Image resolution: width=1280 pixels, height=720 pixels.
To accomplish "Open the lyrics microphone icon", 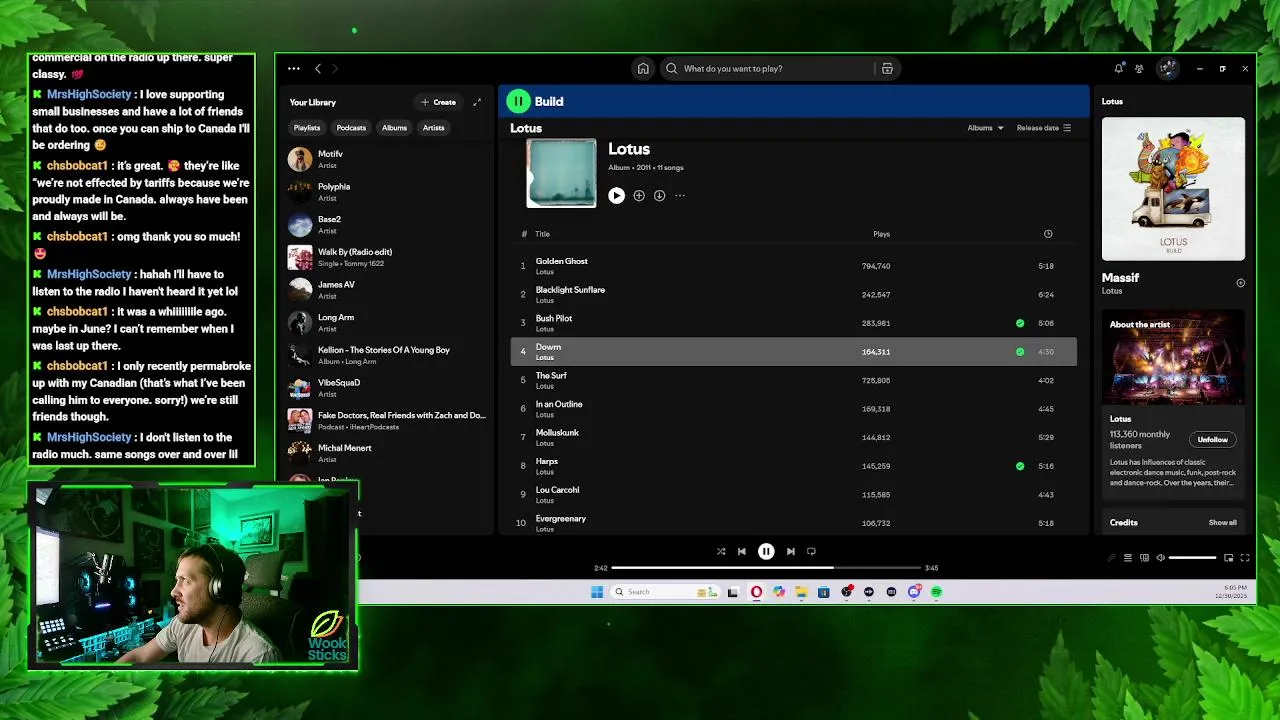I will [x=1111, y=558].
